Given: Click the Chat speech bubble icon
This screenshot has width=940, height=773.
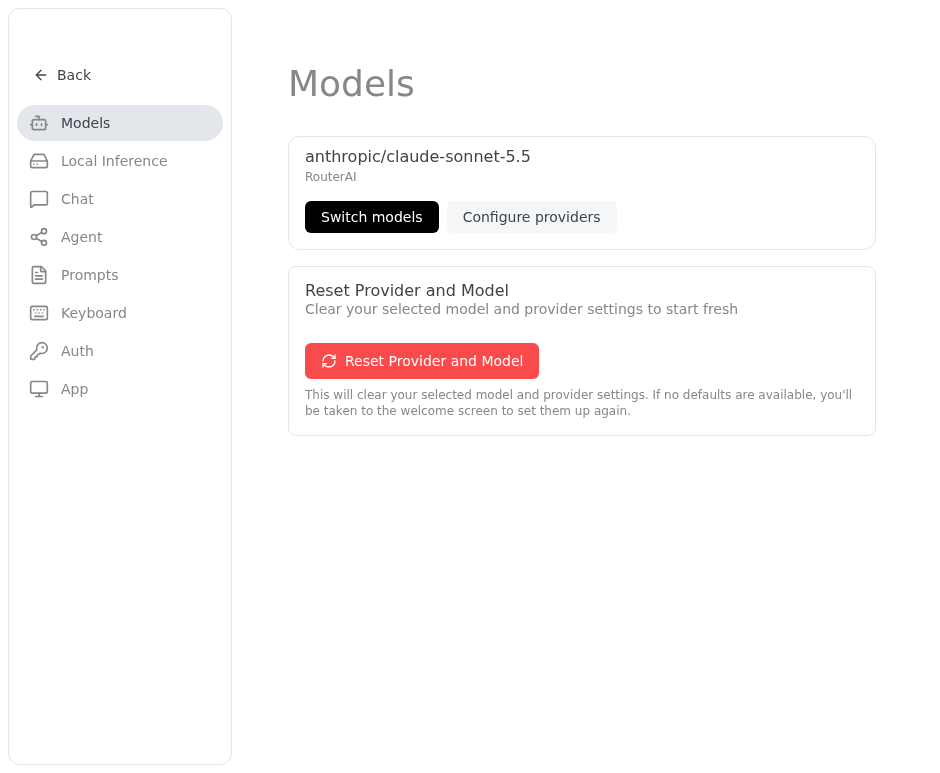Looking at the screenshot, I should tap(39, 199).
